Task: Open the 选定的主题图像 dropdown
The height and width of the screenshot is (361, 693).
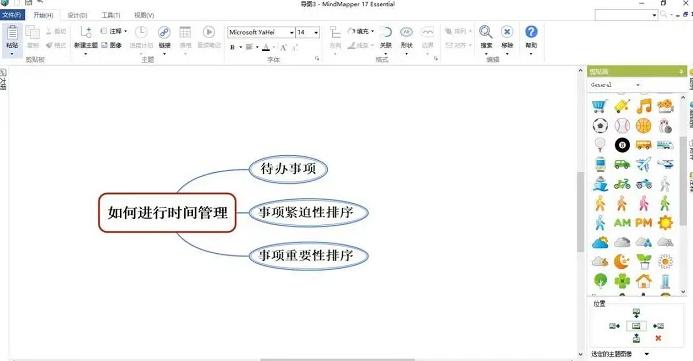Action: tap(647, 354)
